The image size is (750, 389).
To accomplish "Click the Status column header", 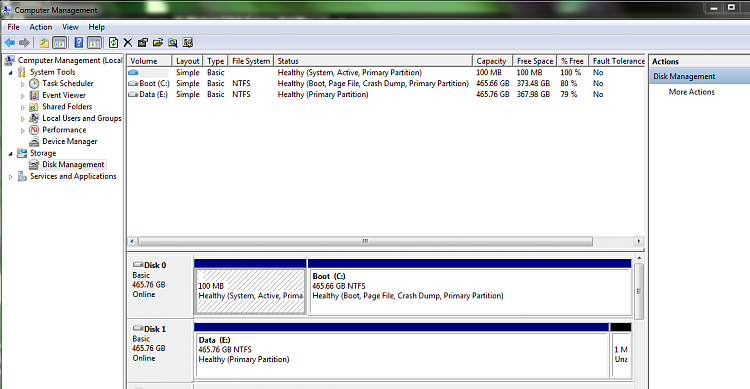I will tap(373, 61).
